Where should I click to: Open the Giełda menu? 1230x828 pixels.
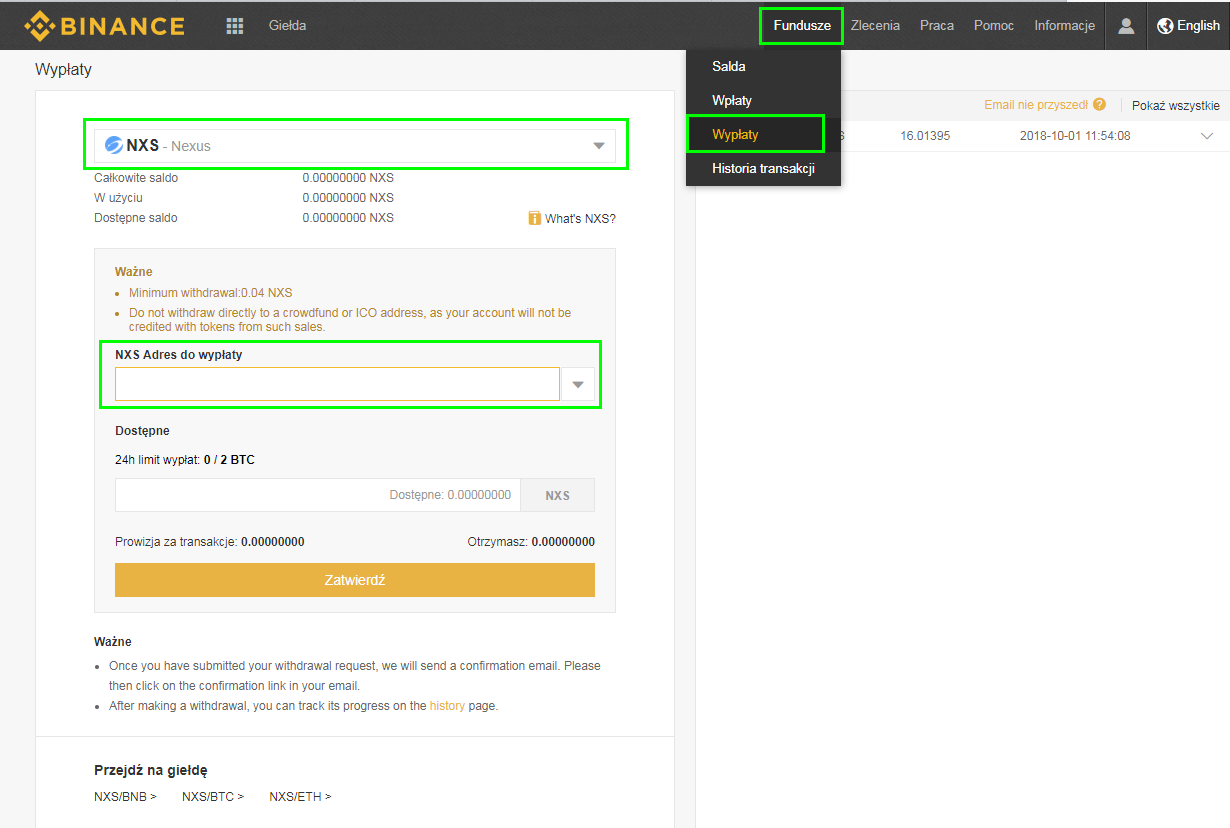(x=288, y=26)
